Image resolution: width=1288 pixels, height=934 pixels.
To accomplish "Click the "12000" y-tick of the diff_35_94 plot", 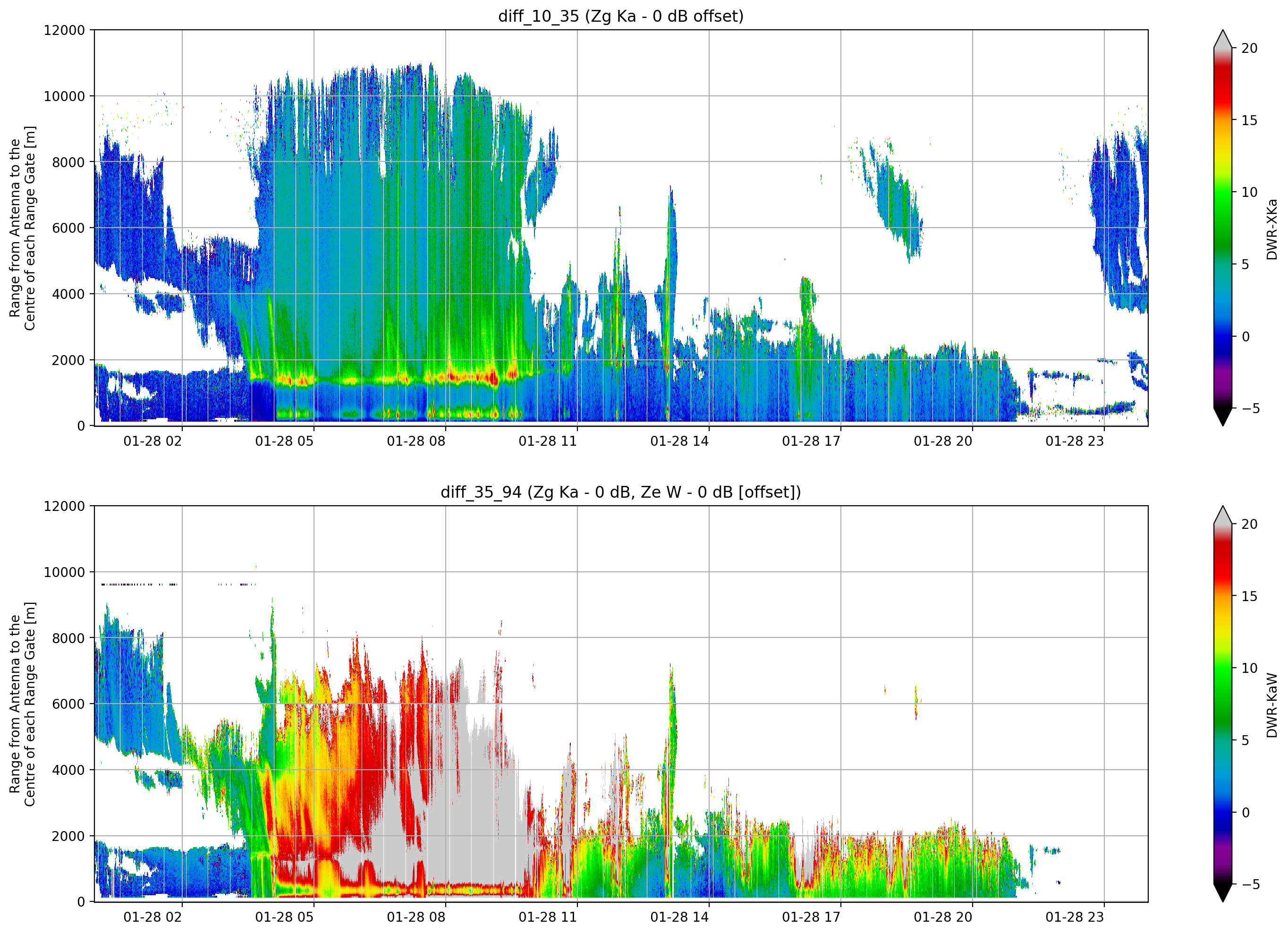I will pos(64,506).
